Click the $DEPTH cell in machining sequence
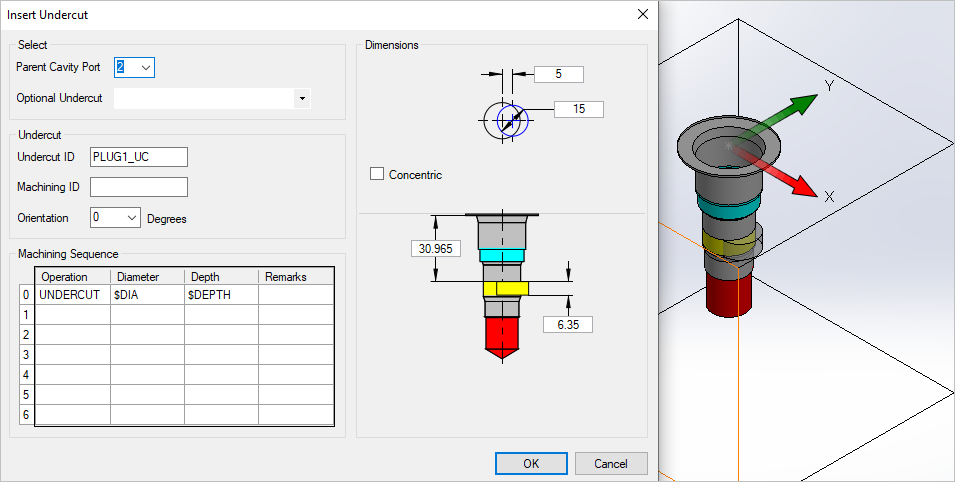The width and height of the screenshot is (955, 482). pyautogui.click(x=221, y=295)
